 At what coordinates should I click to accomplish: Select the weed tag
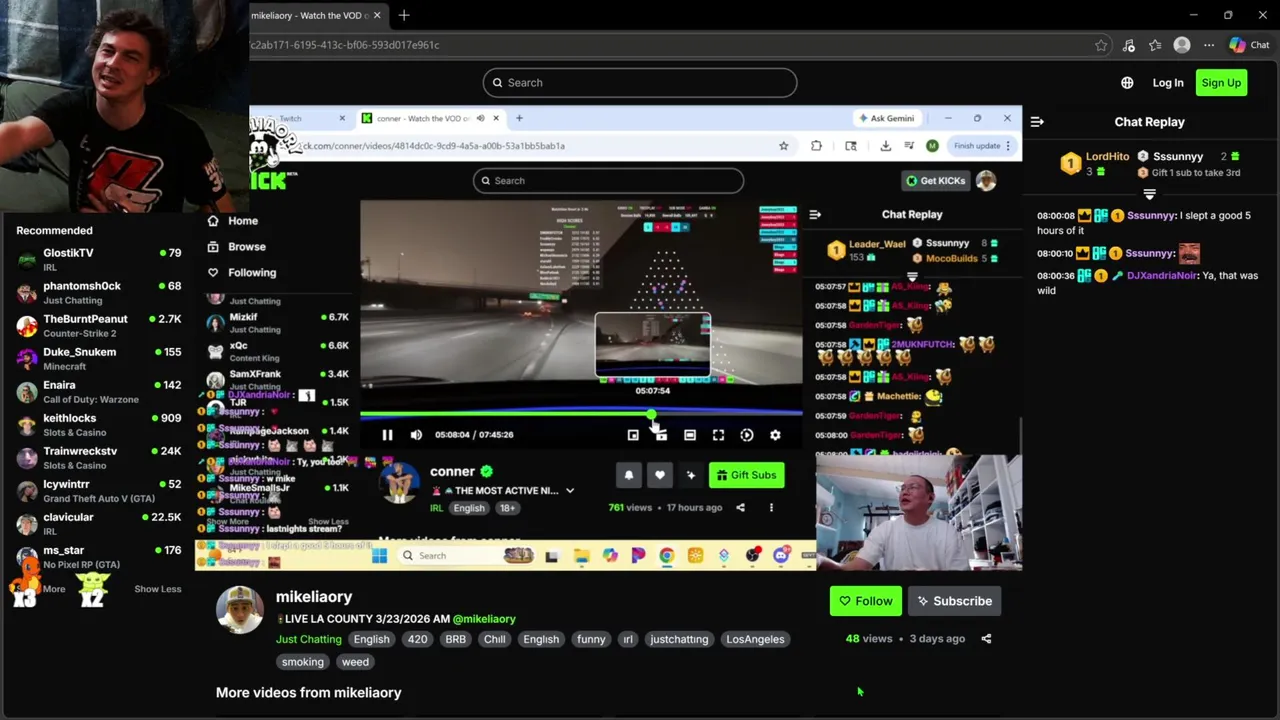(355, 662)
